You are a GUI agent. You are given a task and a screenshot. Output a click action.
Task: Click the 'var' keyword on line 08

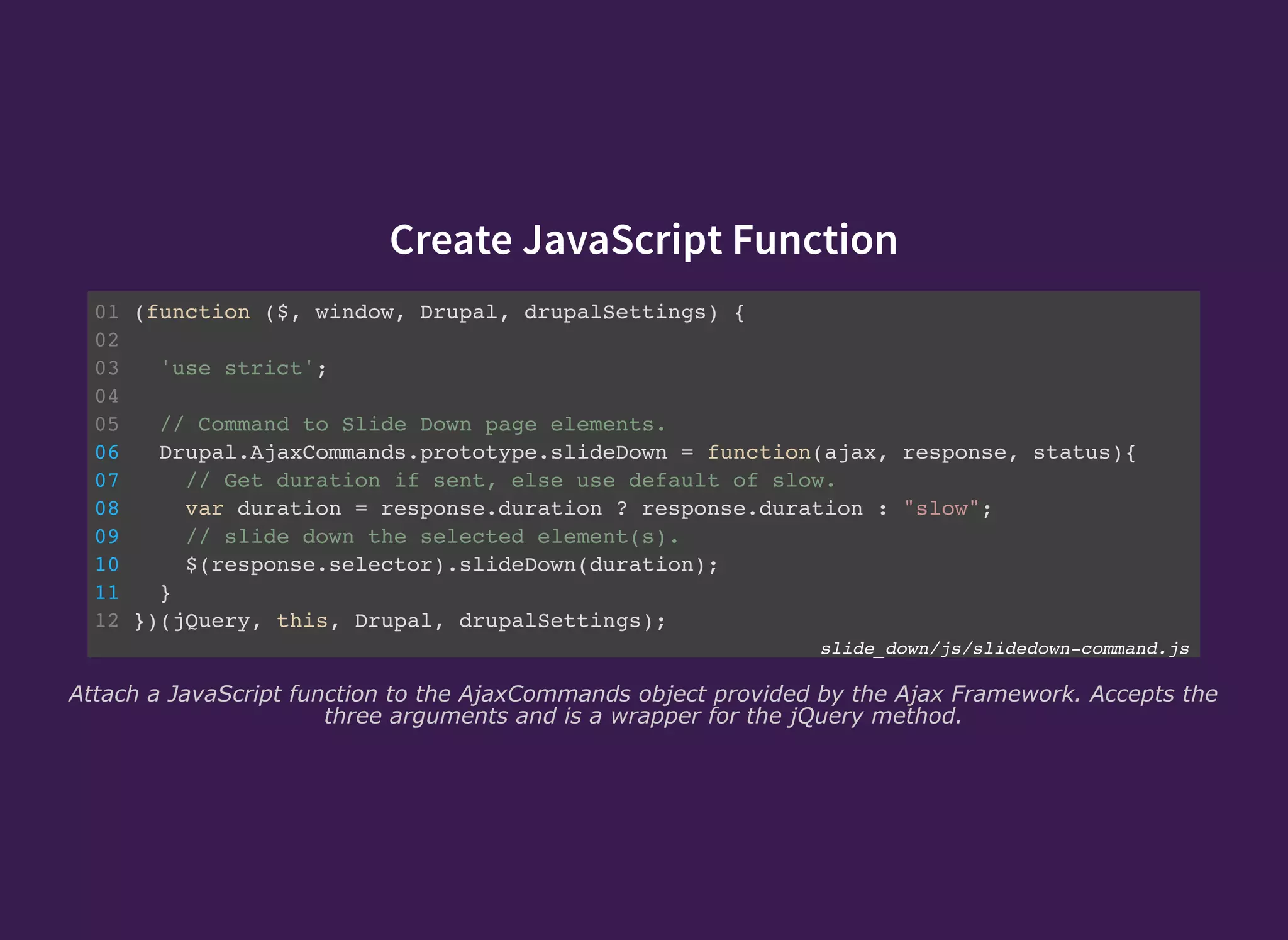[204, 509]
